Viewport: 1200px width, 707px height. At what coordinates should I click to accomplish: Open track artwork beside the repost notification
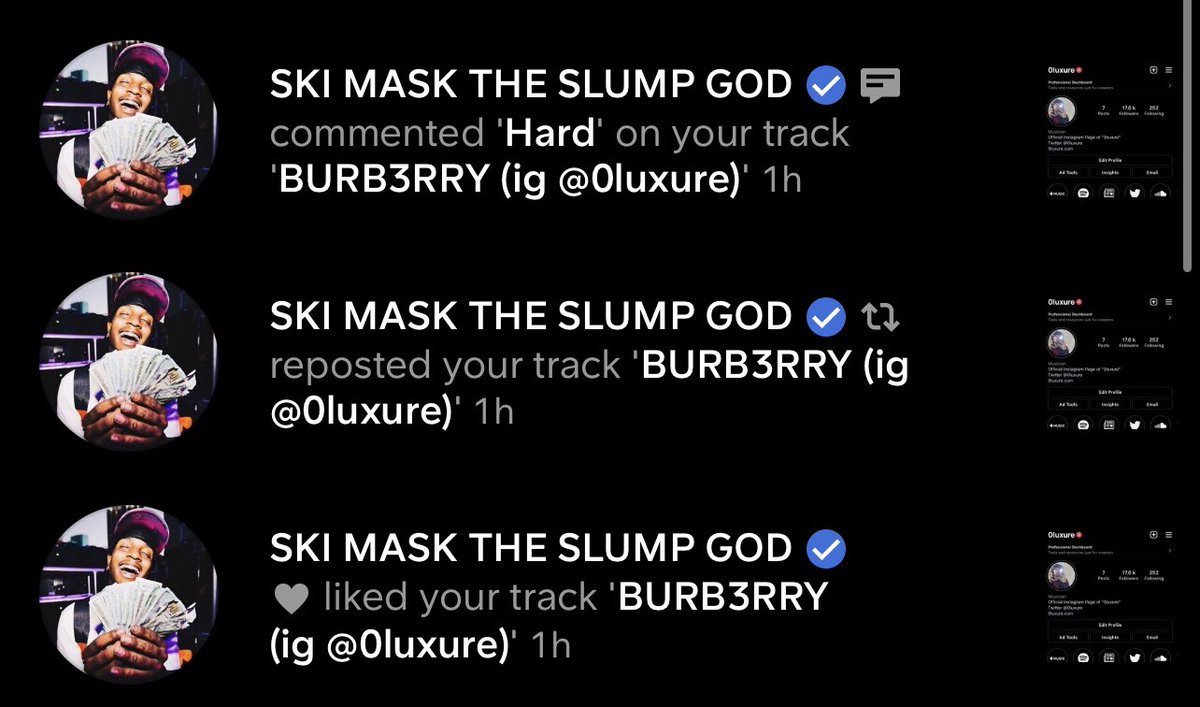[1109, 363]
